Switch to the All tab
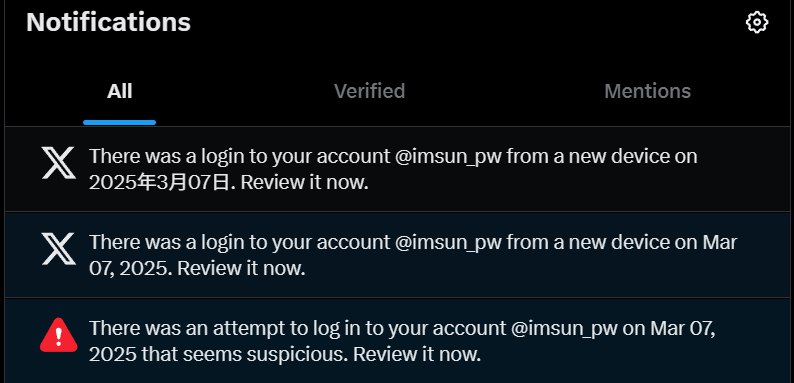 coord(120,91)
